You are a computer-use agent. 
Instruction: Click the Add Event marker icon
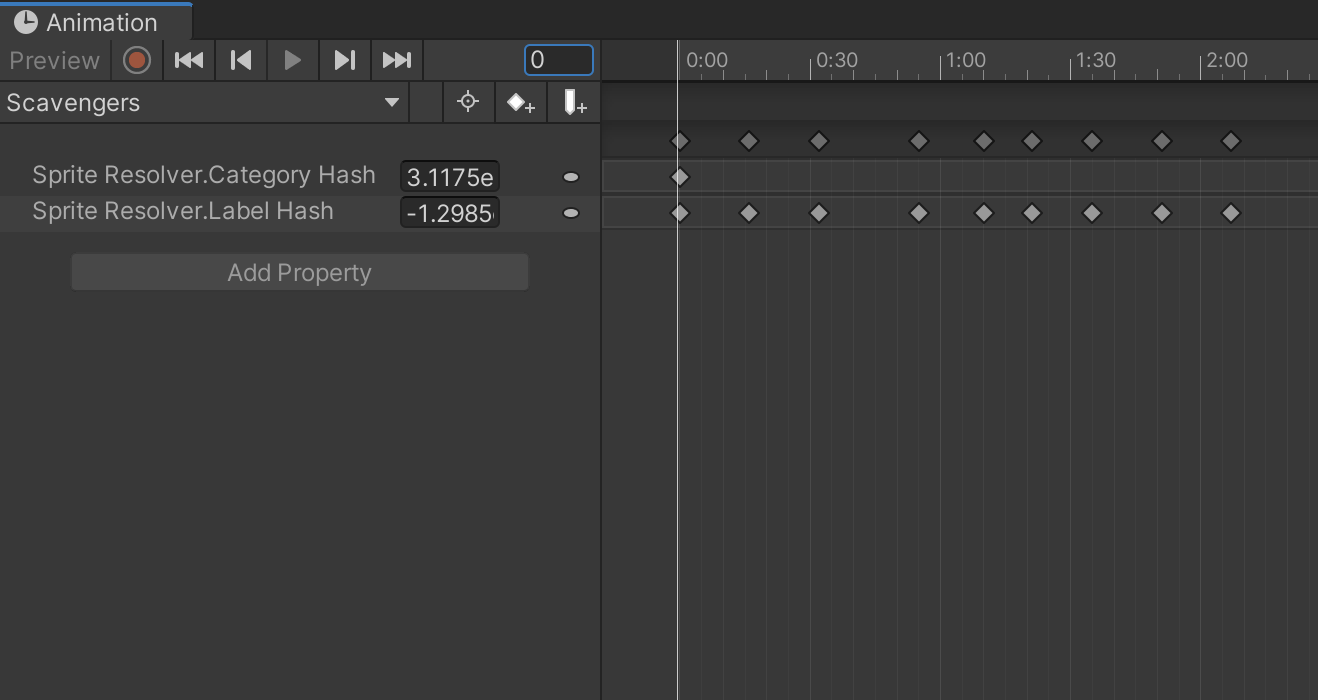point(574,102)
